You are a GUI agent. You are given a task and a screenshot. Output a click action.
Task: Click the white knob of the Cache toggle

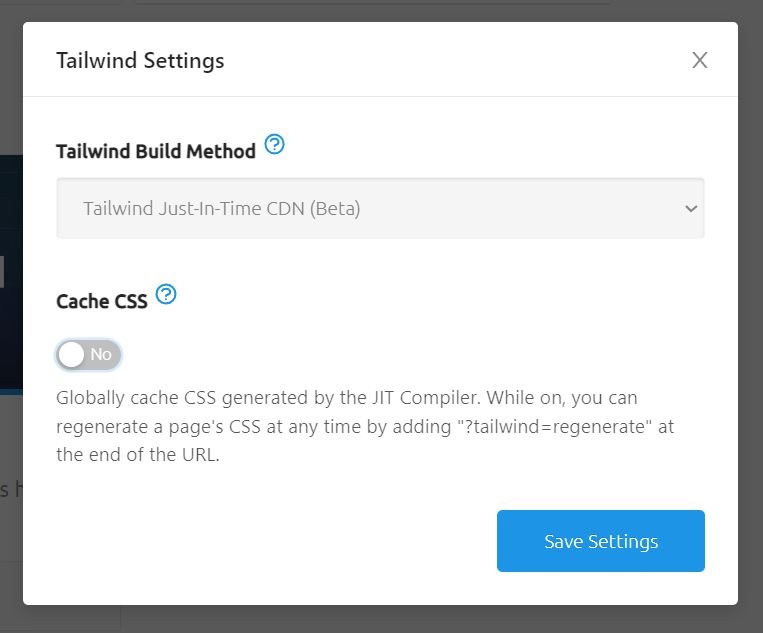coord(72,354)
